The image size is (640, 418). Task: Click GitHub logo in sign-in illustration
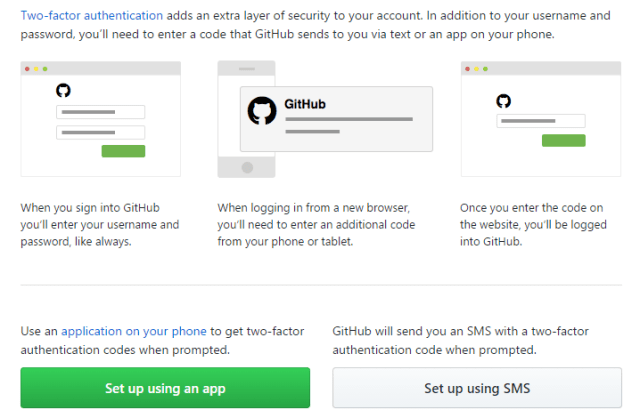click(64, 91)
